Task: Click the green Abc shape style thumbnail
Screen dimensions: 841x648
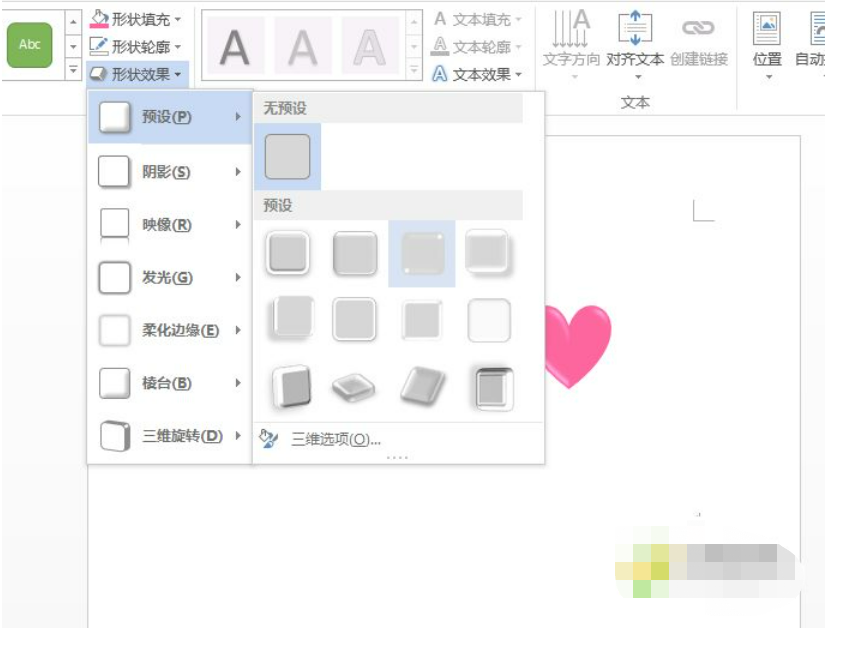Action: click(x=29, y=45)
